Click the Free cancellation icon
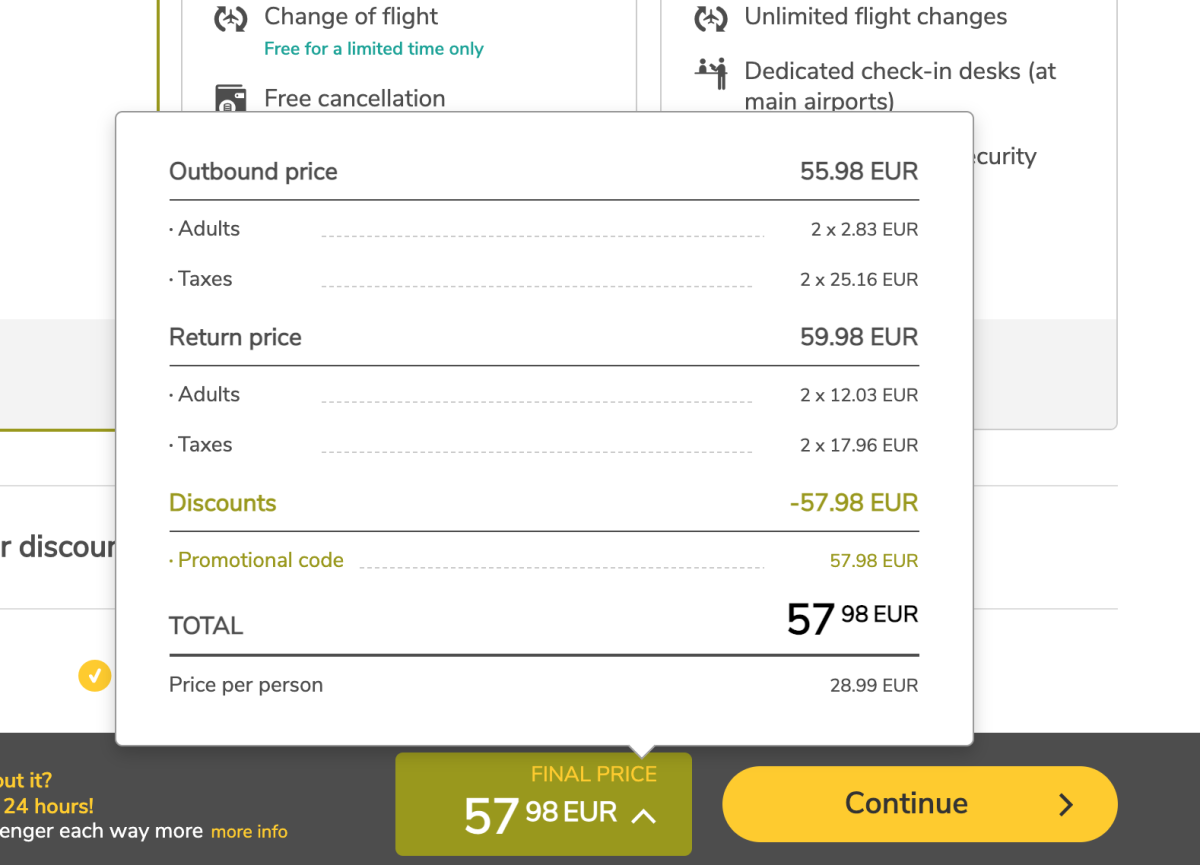 tap(231, 99)
